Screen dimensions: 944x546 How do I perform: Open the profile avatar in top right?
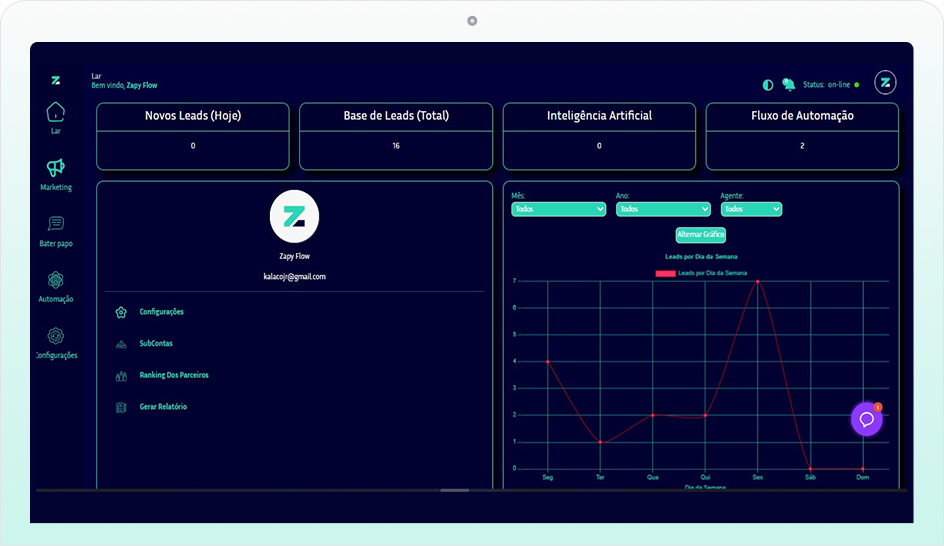click(x=885, y=83)
